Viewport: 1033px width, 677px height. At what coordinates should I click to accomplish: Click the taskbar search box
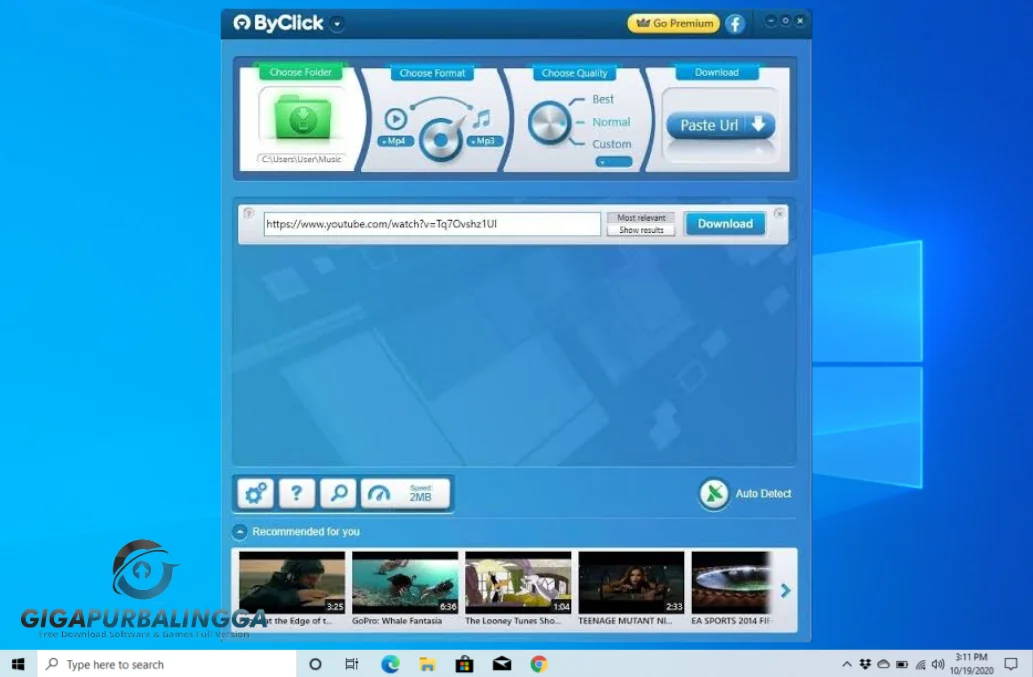coord(167,664)
